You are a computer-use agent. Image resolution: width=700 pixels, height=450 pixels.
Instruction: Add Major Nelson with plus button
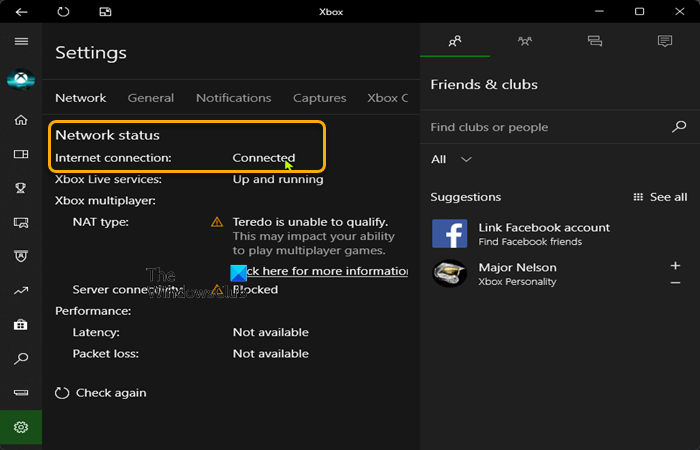[675, 266]
